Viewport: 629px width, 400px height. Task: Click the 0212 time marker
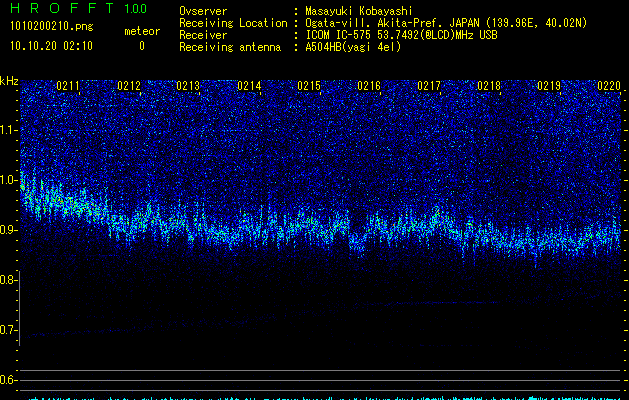(129, 86)
